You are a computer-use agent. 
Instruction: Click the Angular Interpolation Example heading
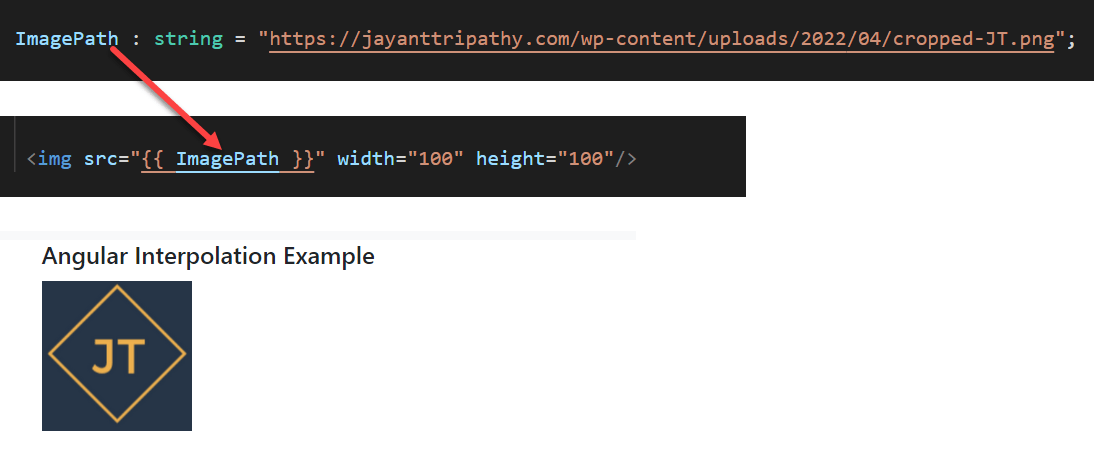click(x=208, y=257)
